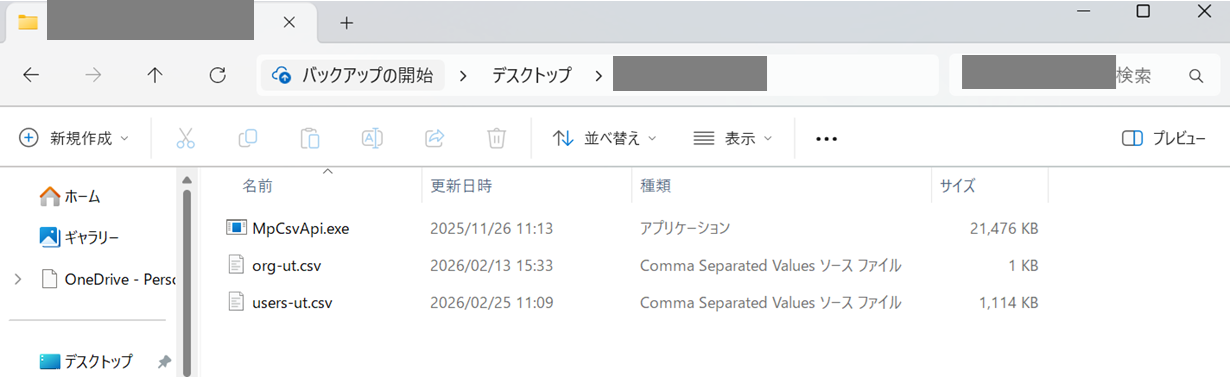Open a new tab with plus icon
This screenshot has width=1230, height=377.
347,22
